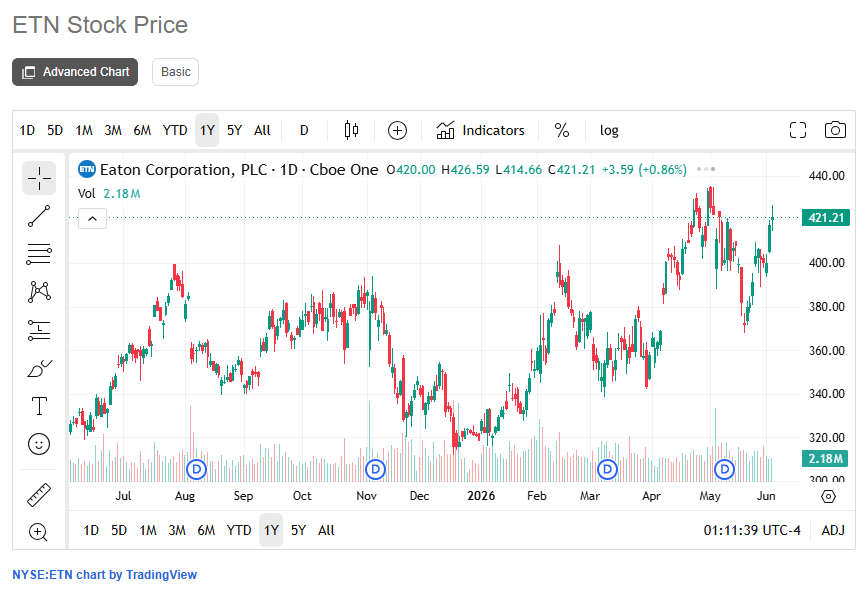The height and width of the screenshot is (591, 867).
Task: Activate the text annotation tool
Action: (39, 406)
